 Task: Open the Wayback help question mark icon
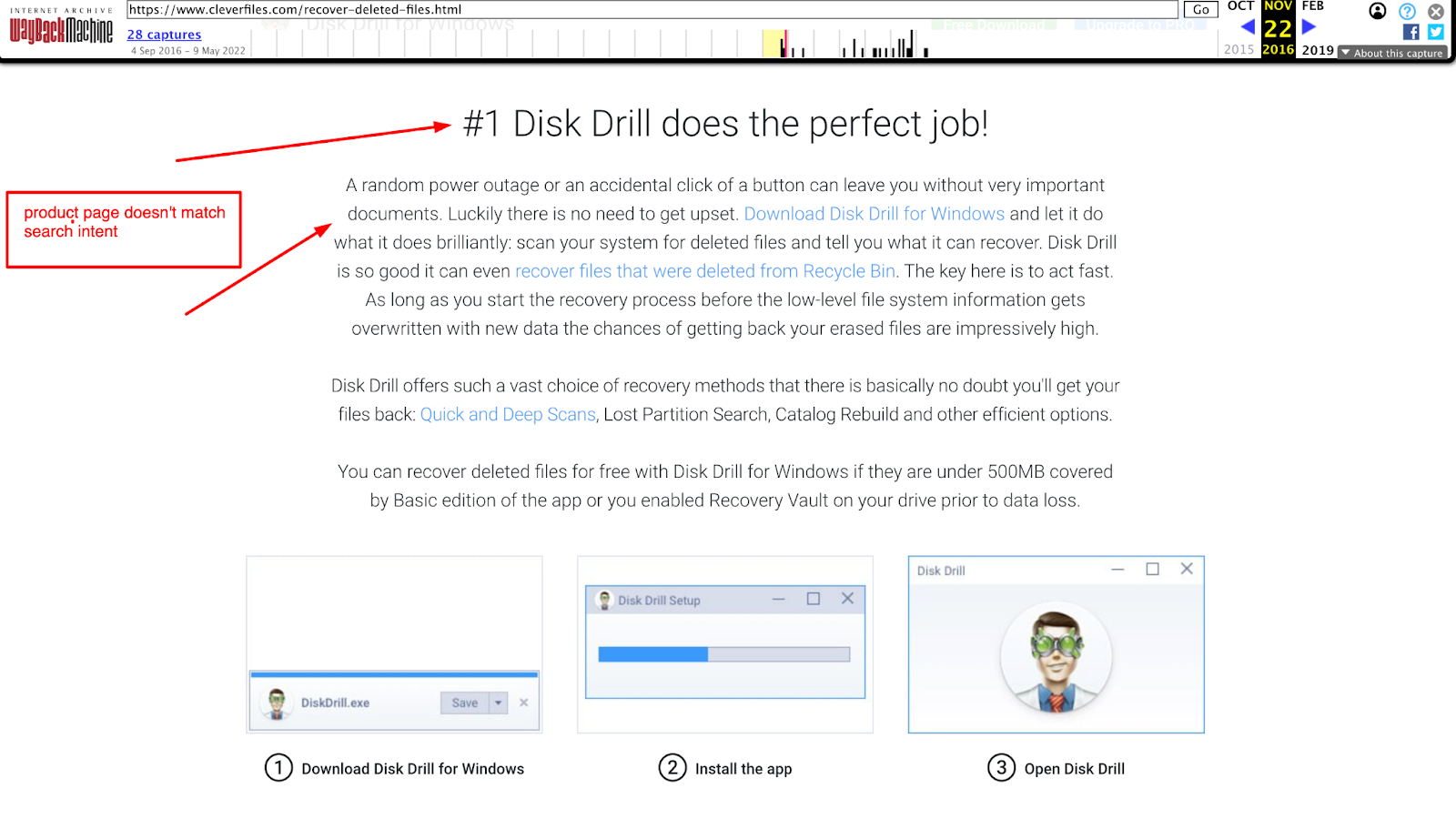click(1407, 11)
